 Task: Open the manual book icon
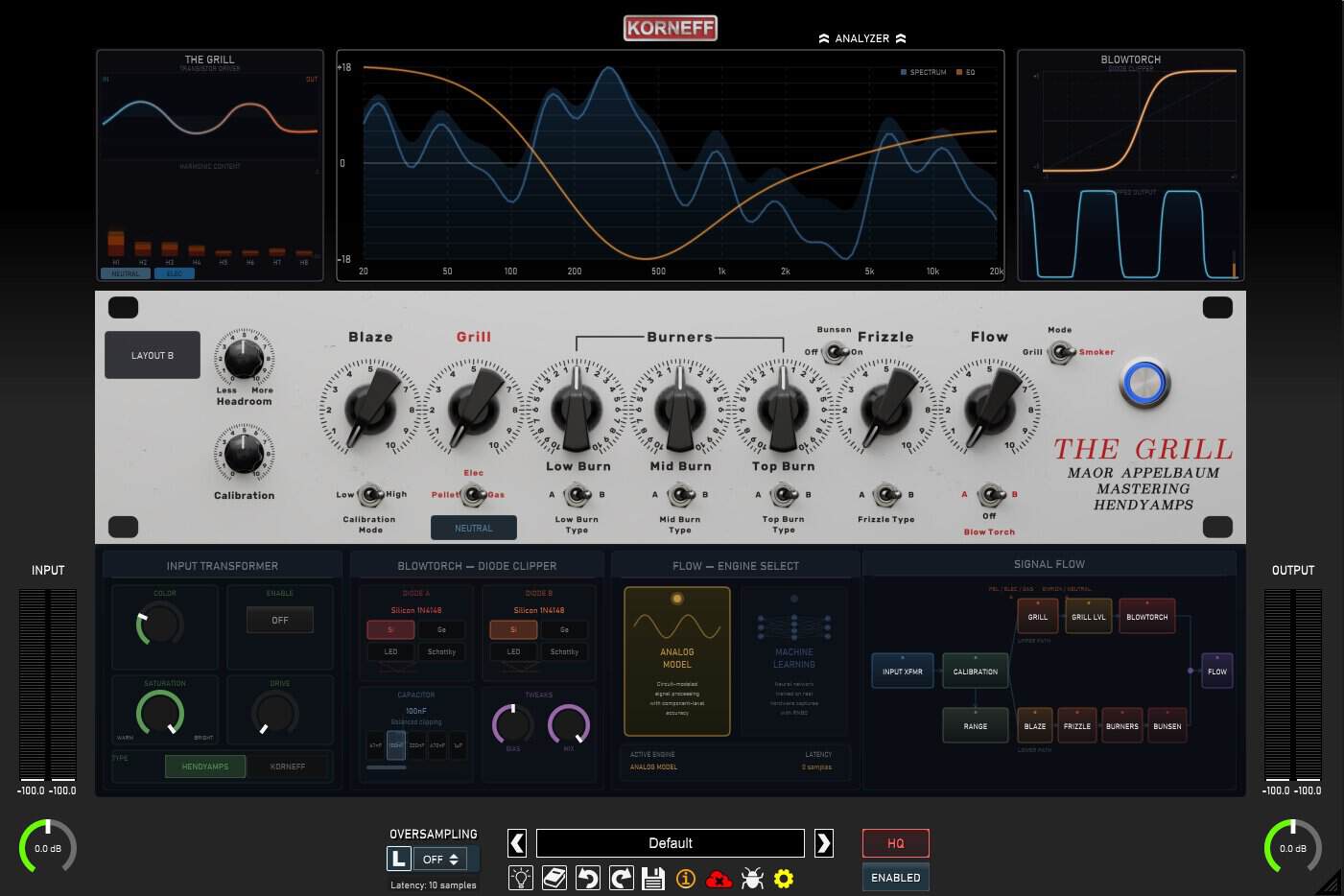coord(554,878)
